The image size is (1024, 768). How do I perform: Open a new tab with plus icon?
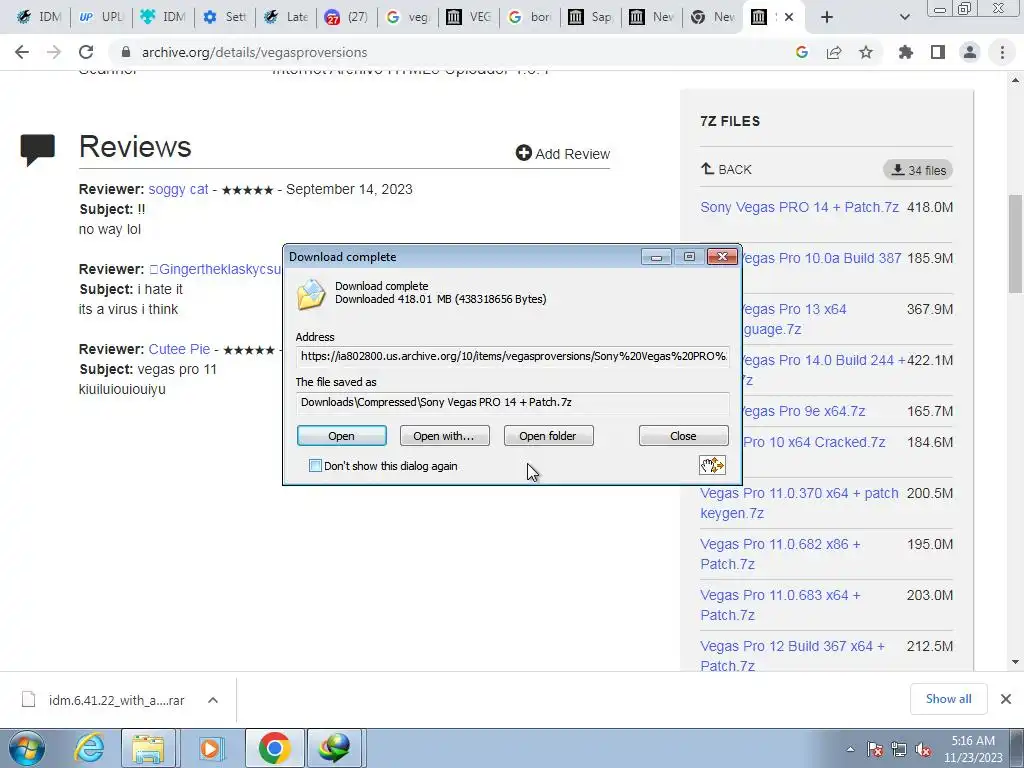pos(827,17)
